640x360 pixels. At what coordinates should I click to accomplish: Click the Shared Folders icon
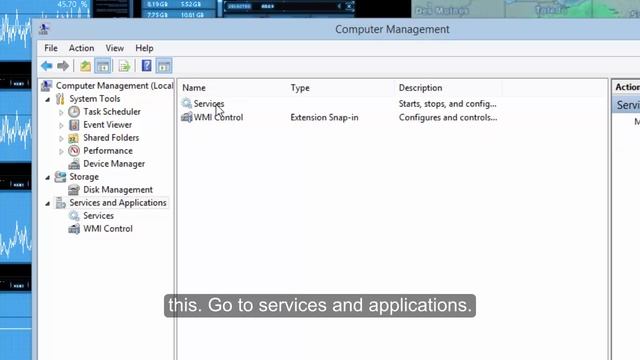click(73, 138)
